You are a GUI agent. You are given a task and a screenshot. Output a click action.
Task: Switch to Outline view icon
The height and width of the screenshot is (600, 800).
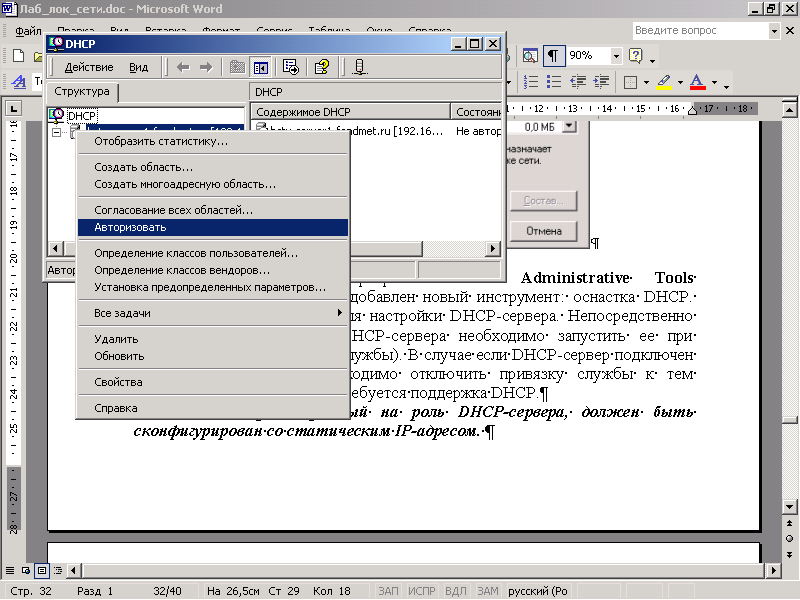coord(58,570)
